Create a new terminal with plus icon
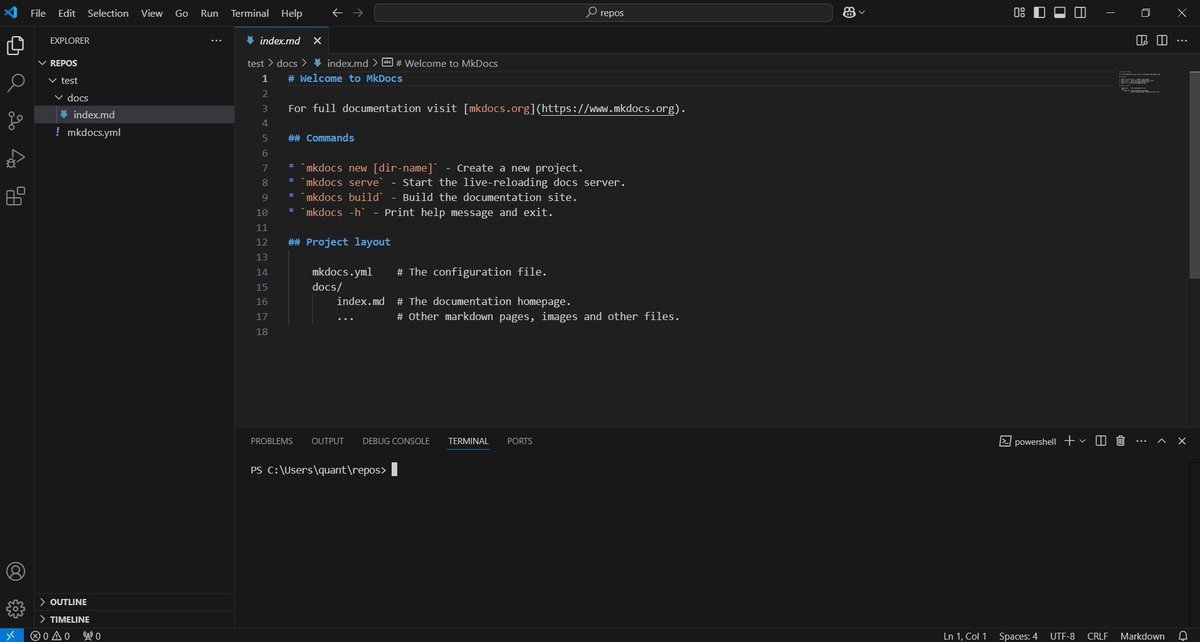Screen dimensions: 1200x642 click(x=1069, y=441)
